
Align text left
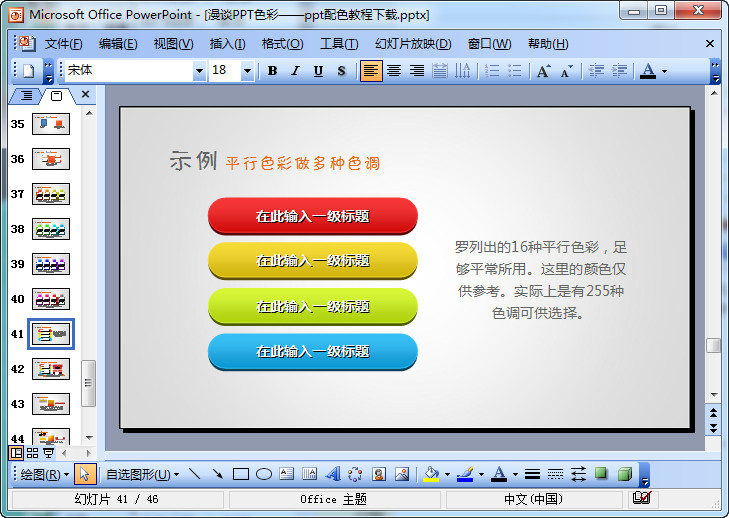coord(371,71)
